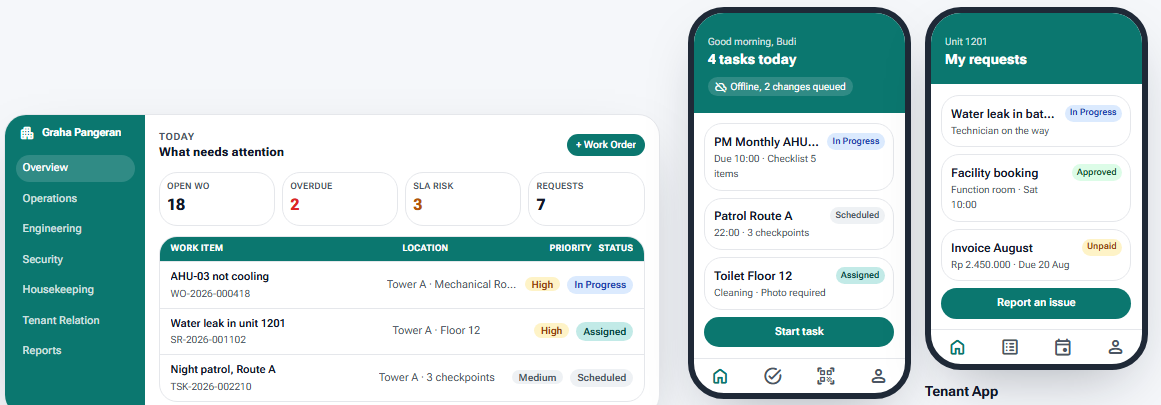Open the Overdue stat card
Viewport: 1161px width, 405px height.
click(340, 199)
